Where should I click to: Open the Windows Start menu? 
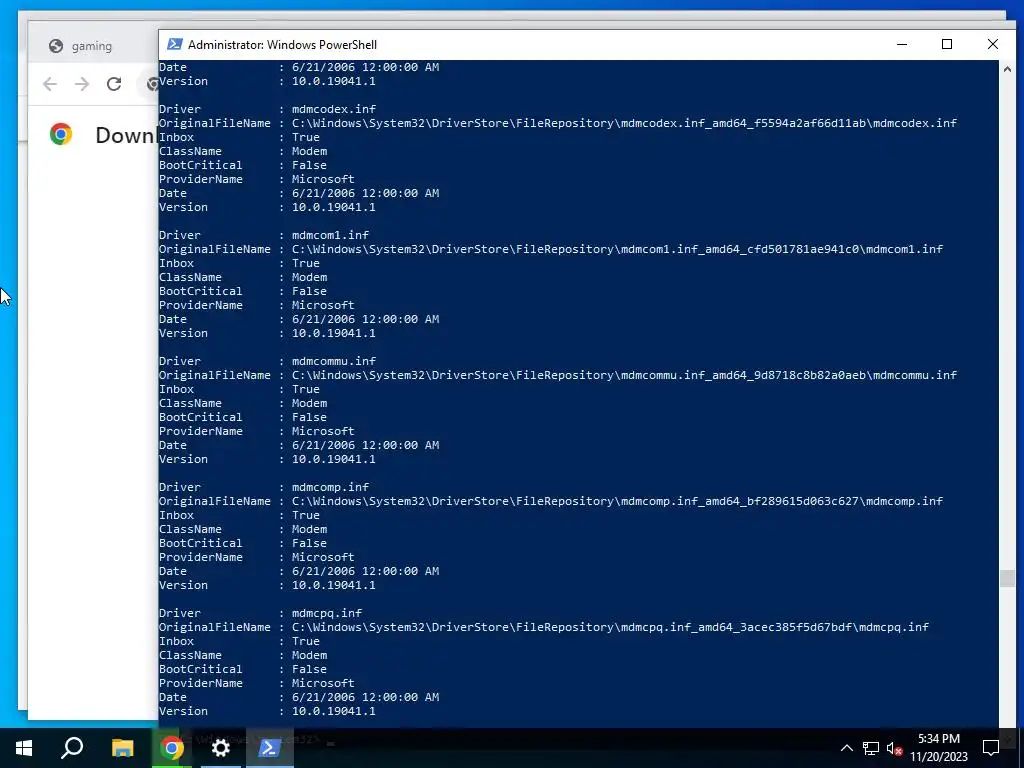point(24,748)
